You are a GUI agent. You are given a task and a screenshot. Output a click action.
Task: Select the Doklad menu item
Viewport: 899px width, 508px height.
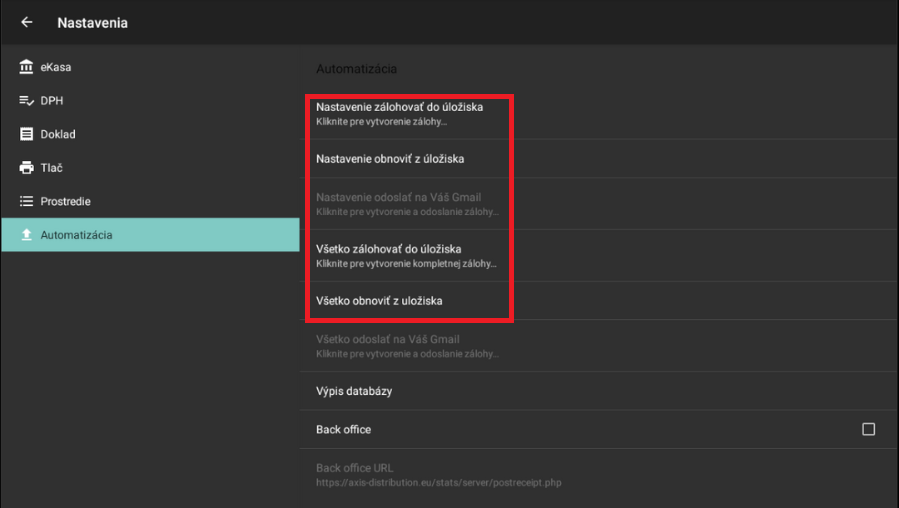58,134
